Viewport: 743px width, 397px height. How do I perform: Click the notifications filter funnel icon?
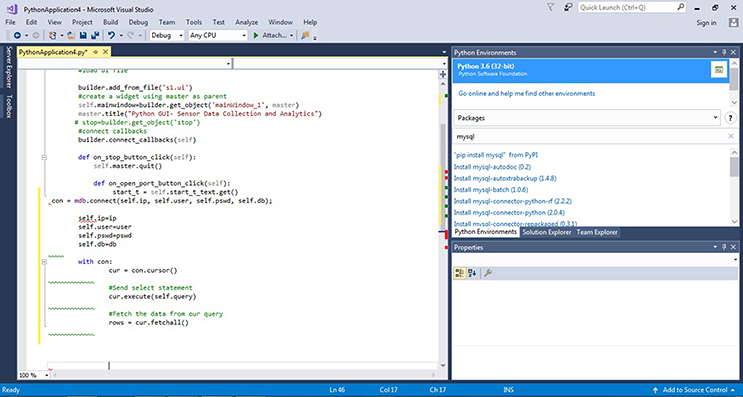pyautogui.click(x=550, y=7)
